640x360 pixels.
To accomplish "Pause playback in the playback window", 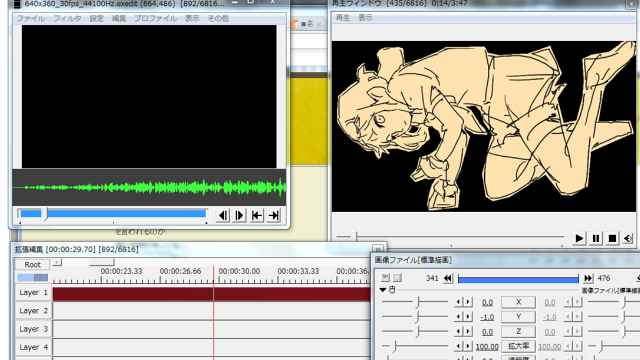I will [x=596, y=238].
